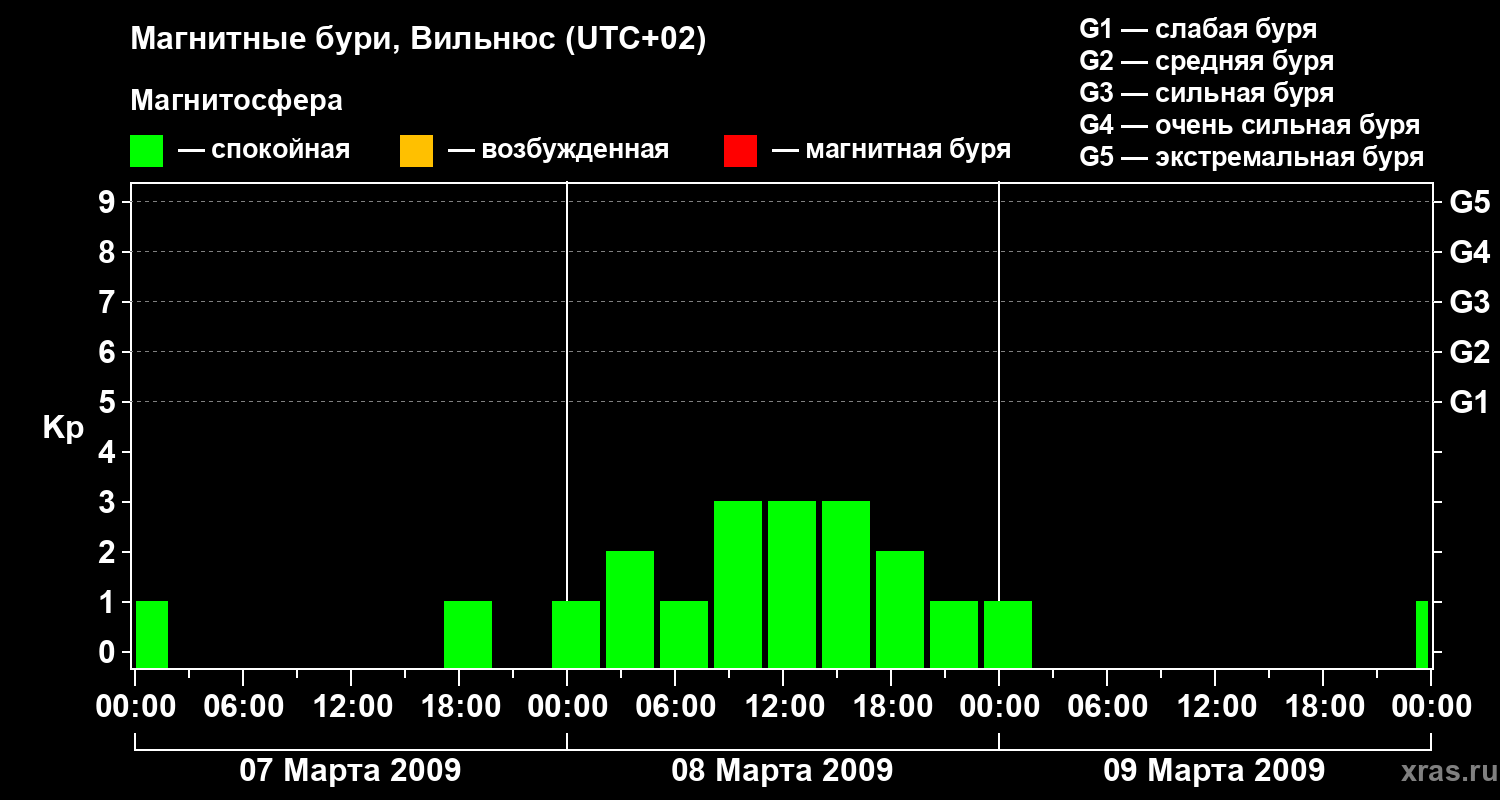Click the '12:00' time label of 08 Марта

click(783, 707)
